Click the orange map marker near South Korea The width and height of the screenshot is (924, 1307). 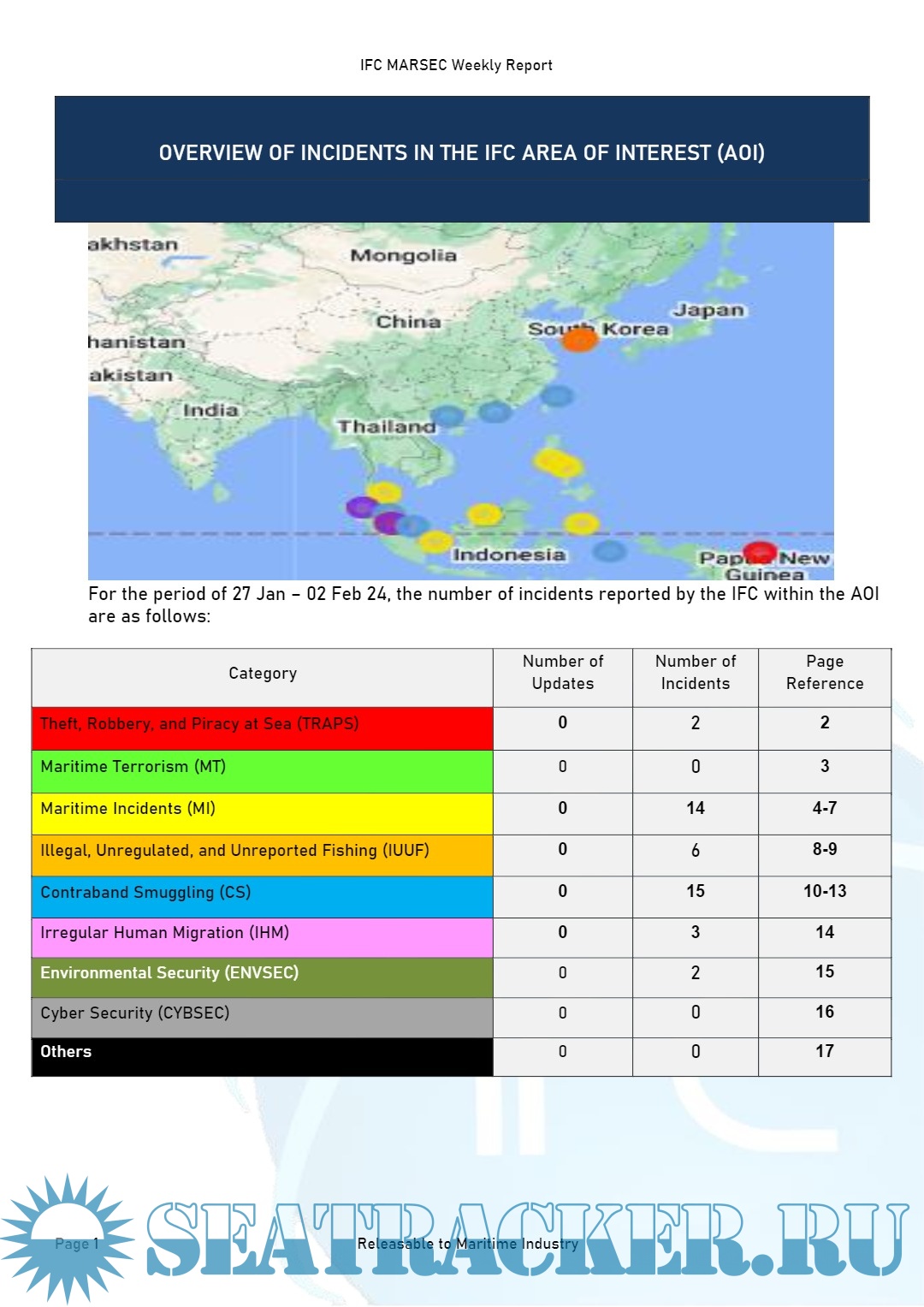tap(578, 340)
